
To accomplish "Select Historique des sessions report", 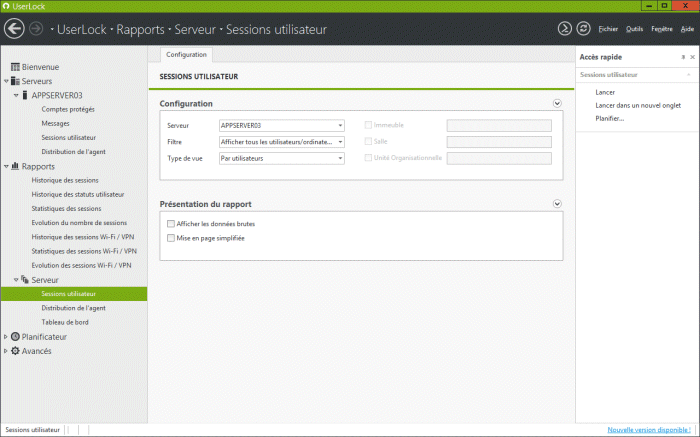I will [65, 180].
